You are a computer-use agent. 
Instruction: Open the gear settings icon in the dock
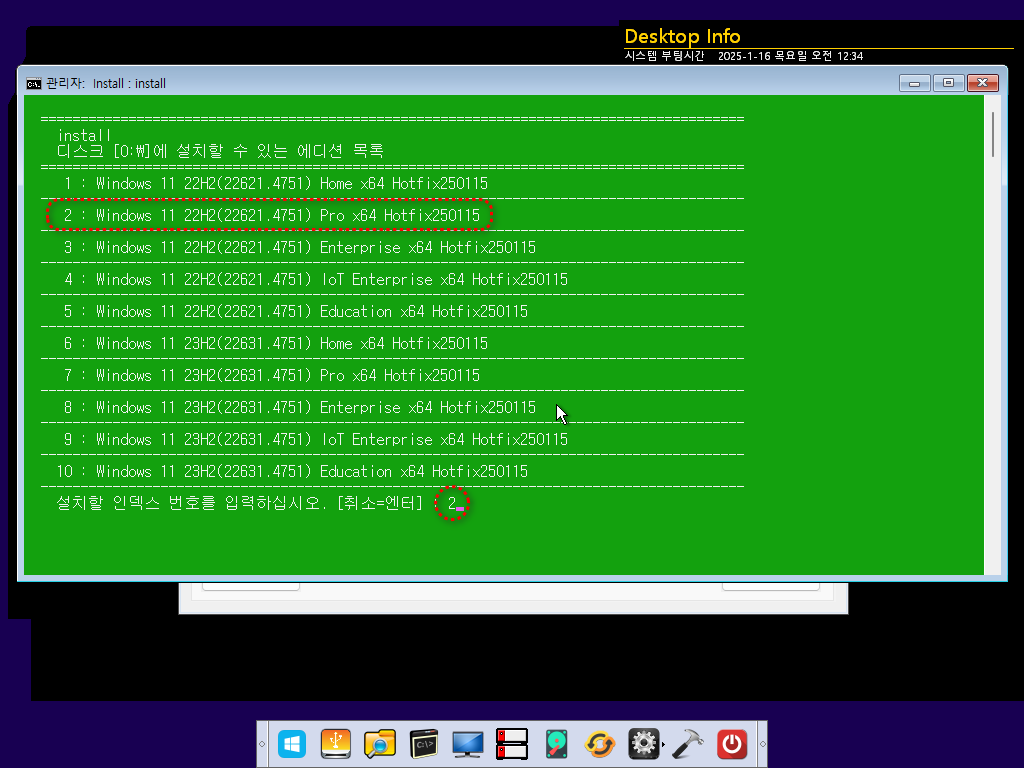pyautogui.click(x=643, y=744)
